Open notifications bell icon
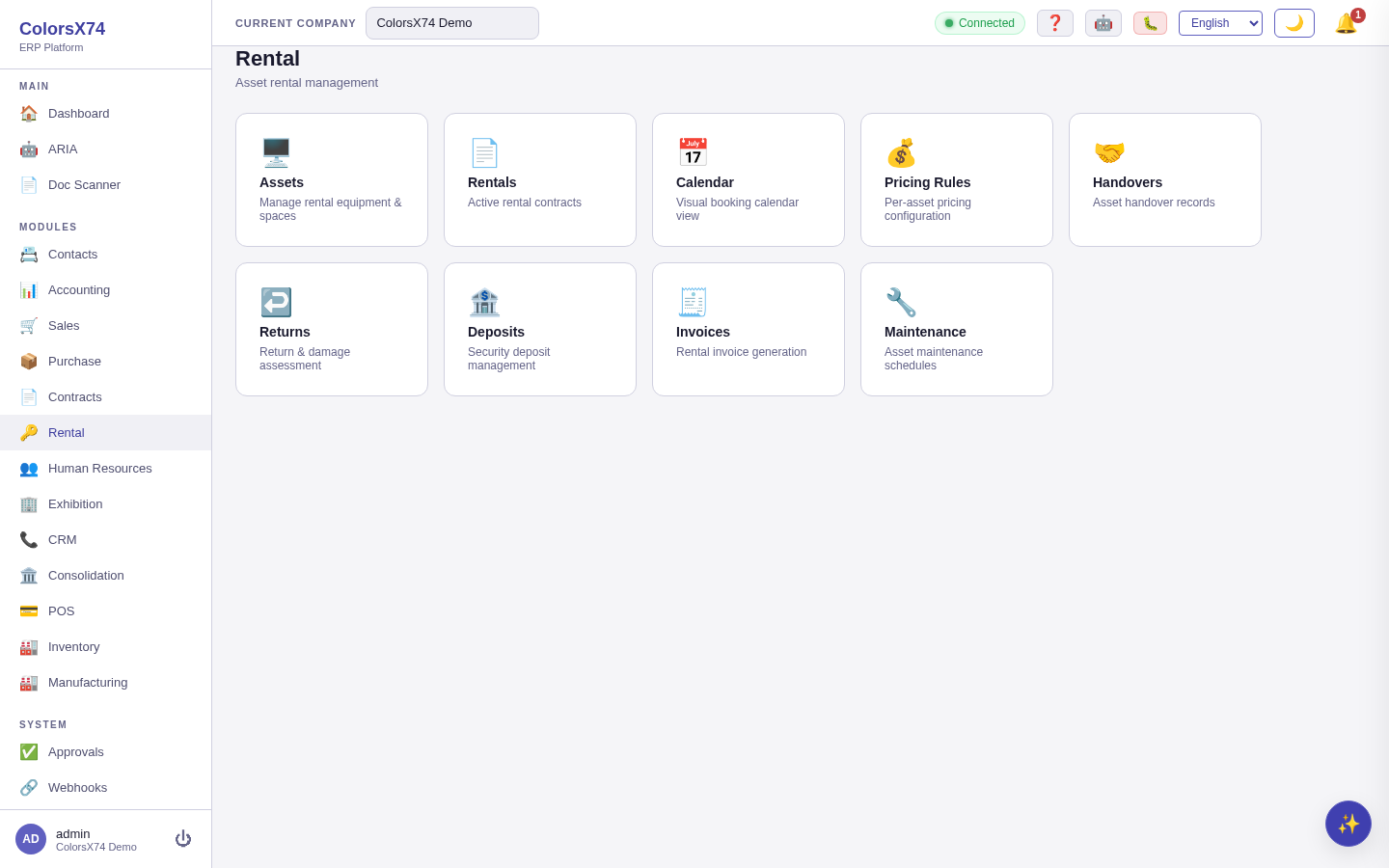1389x868 pixels. pyautogui.click(x=1347, y=23)
